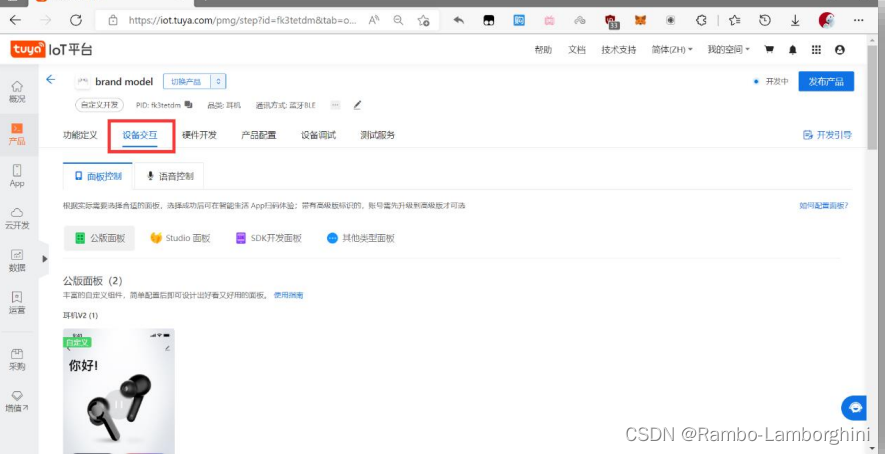This screenshot has width=885, height=454.
Task: Open 运营 operations in sidebar
Action: 17,303
